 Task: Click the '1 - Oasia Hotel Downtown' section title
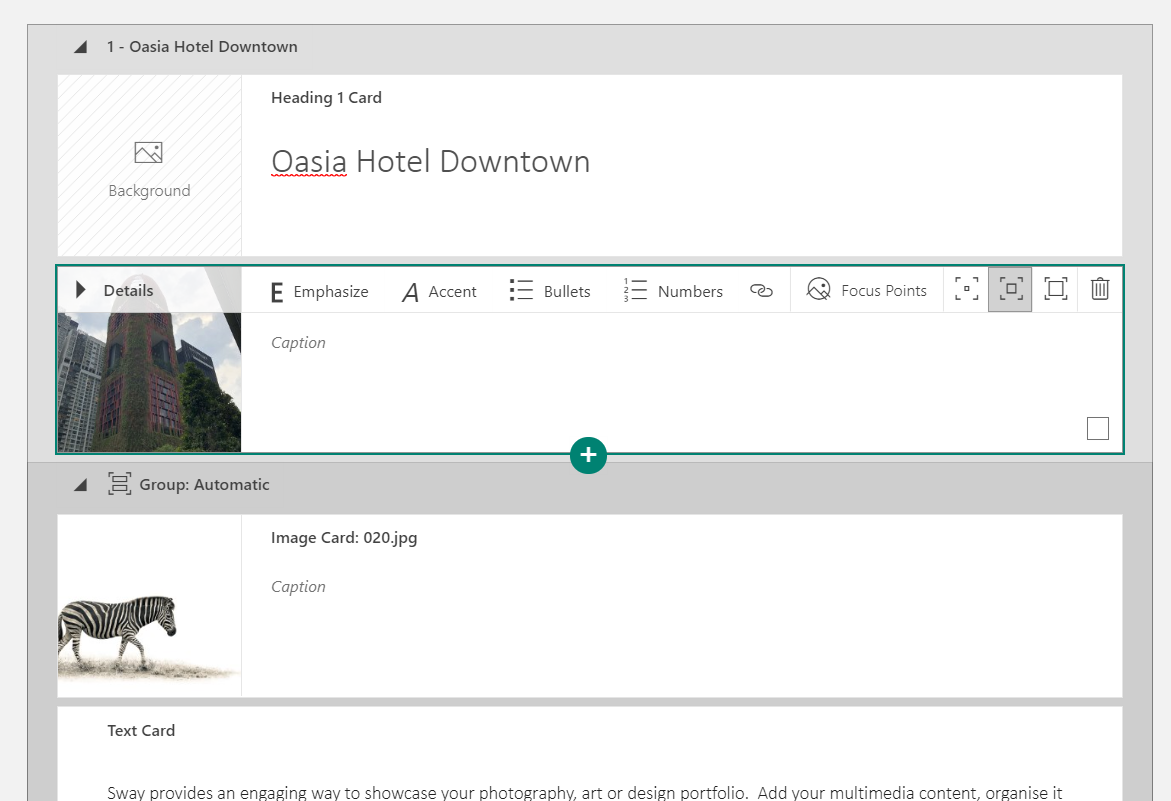[202, 47]
